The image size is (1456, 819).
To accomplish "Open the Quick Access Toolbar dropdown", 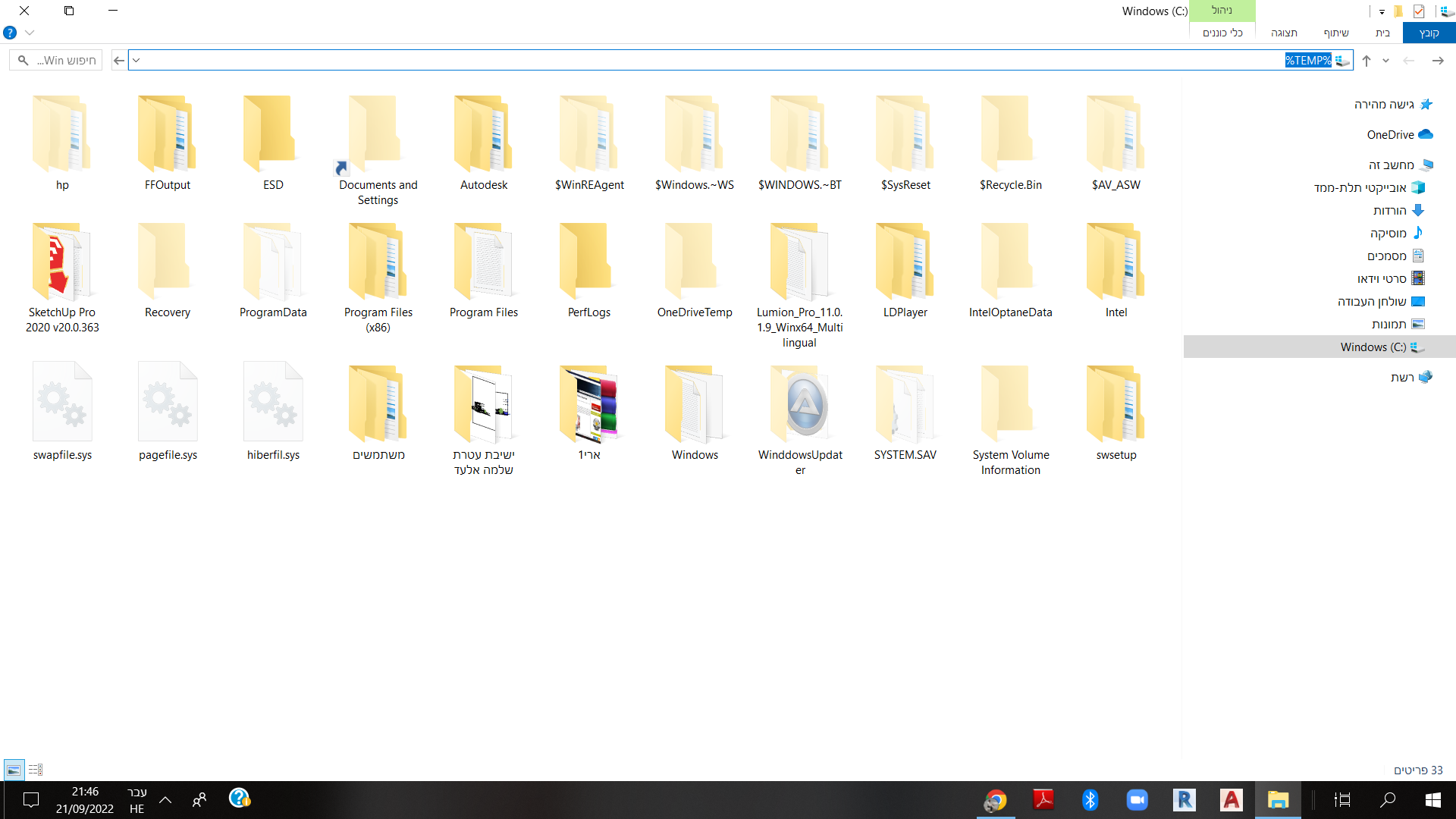I will (x=1382, y=11).
